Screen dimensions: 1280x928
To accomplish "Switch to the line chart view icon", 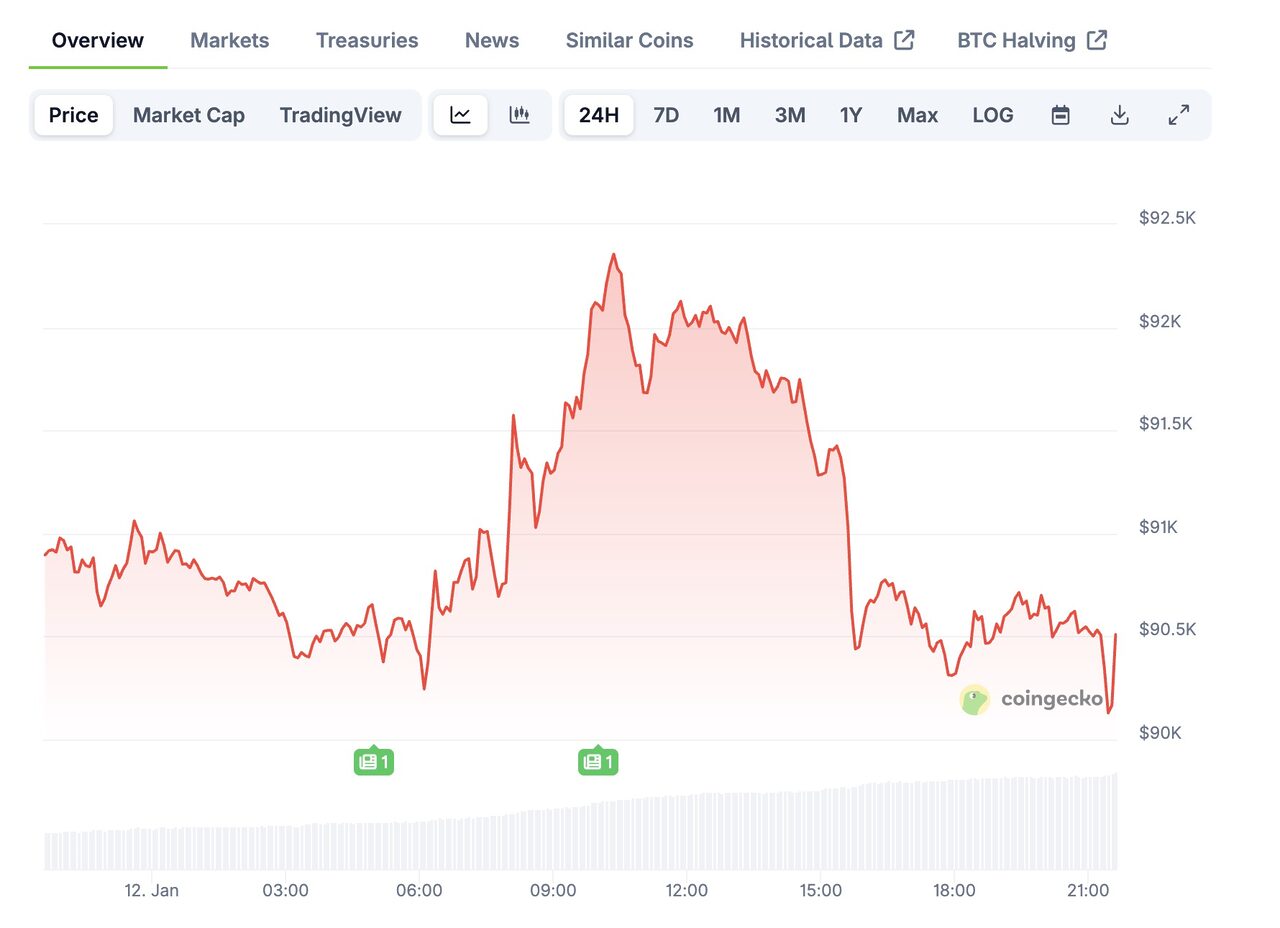I will 460,115.
